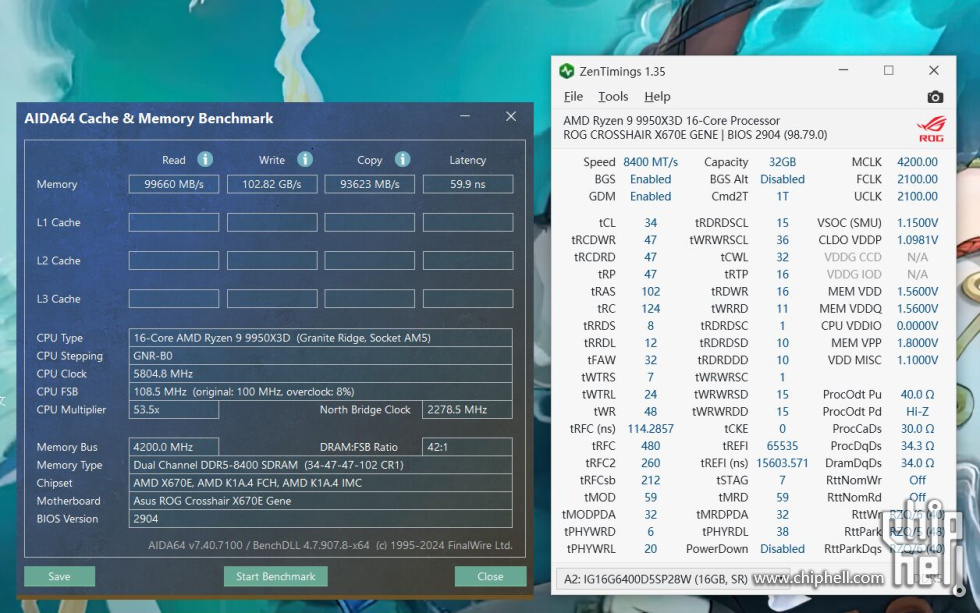Click the Copy info icon in AIDA64
The height and width of the screenshot is (613, 980).
402,159
